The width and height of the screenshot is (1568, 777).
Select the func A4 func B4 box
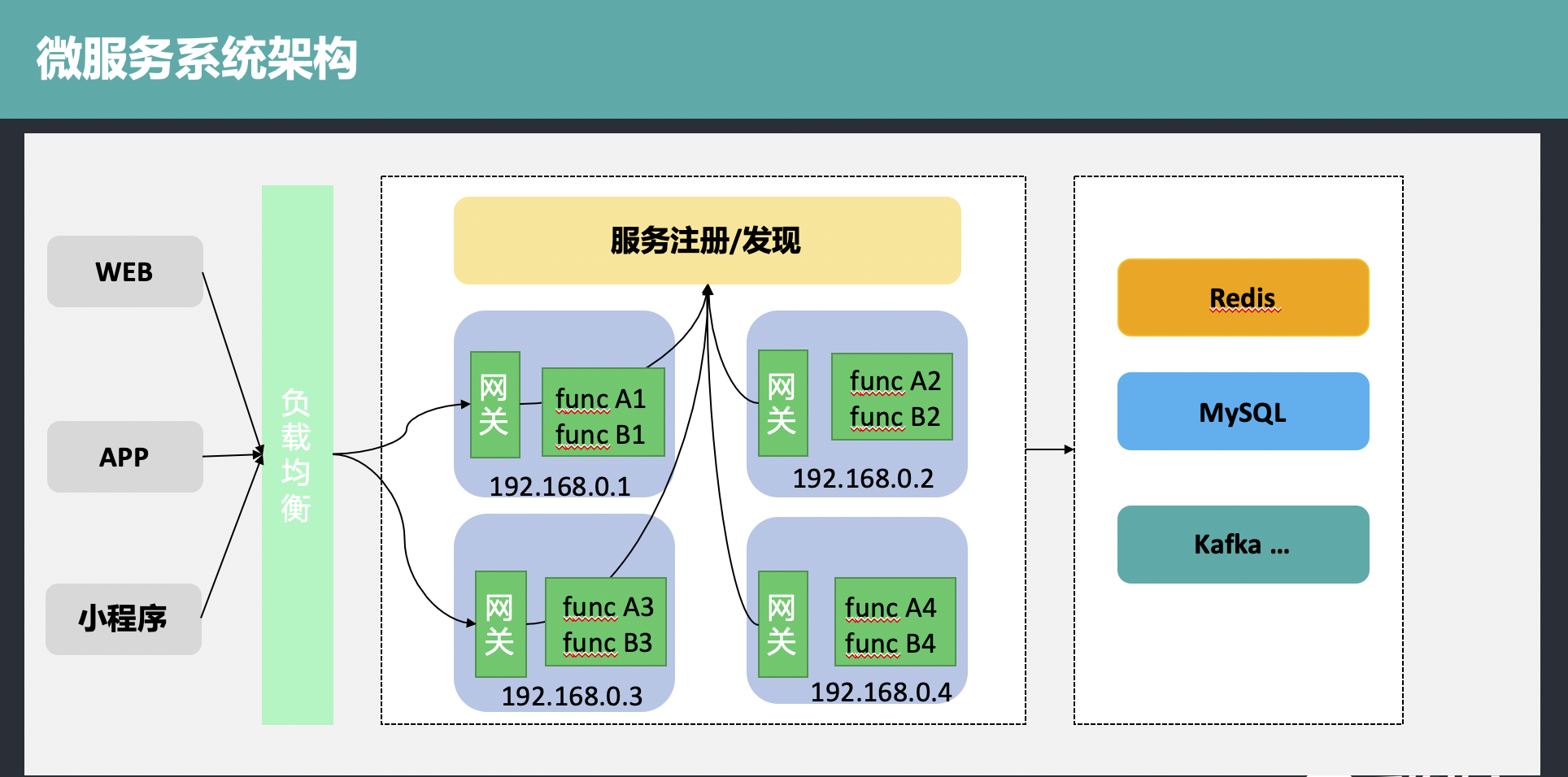895,622
